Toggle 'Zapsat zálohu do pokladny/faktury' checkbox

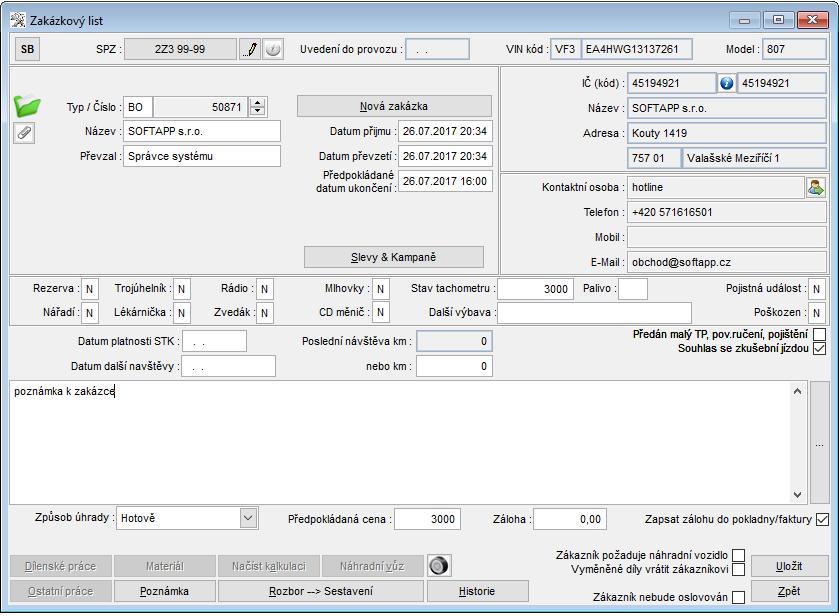click(822, 519)
